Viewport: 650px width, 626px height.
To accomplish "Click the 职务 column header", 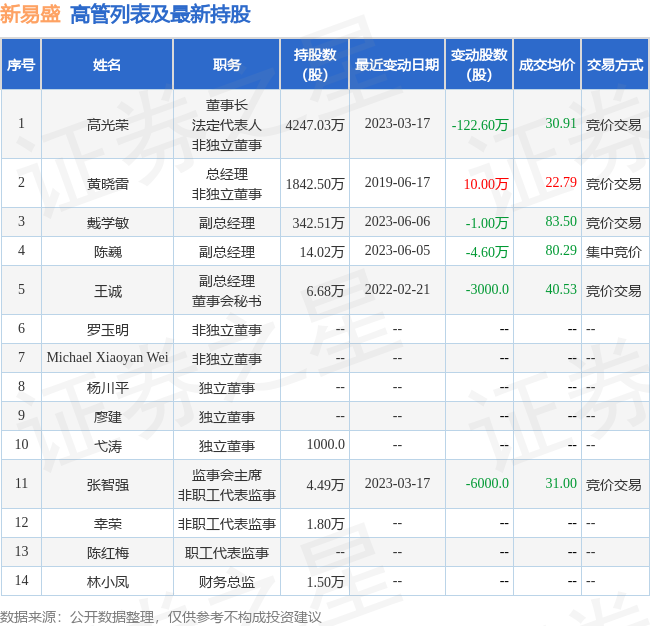I will [227, 65].
